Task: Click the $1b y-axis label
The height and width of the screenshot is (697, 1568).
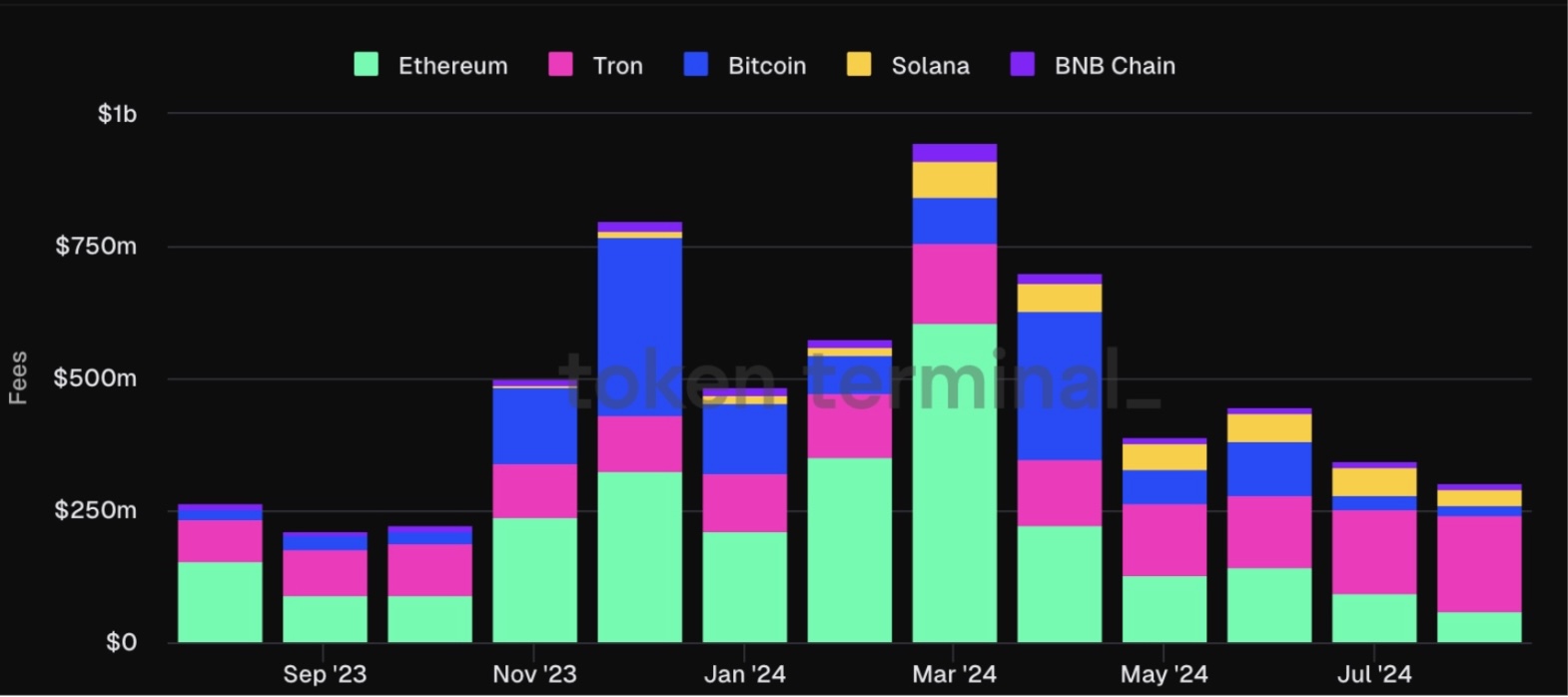Action: click(x=117, y=114)
